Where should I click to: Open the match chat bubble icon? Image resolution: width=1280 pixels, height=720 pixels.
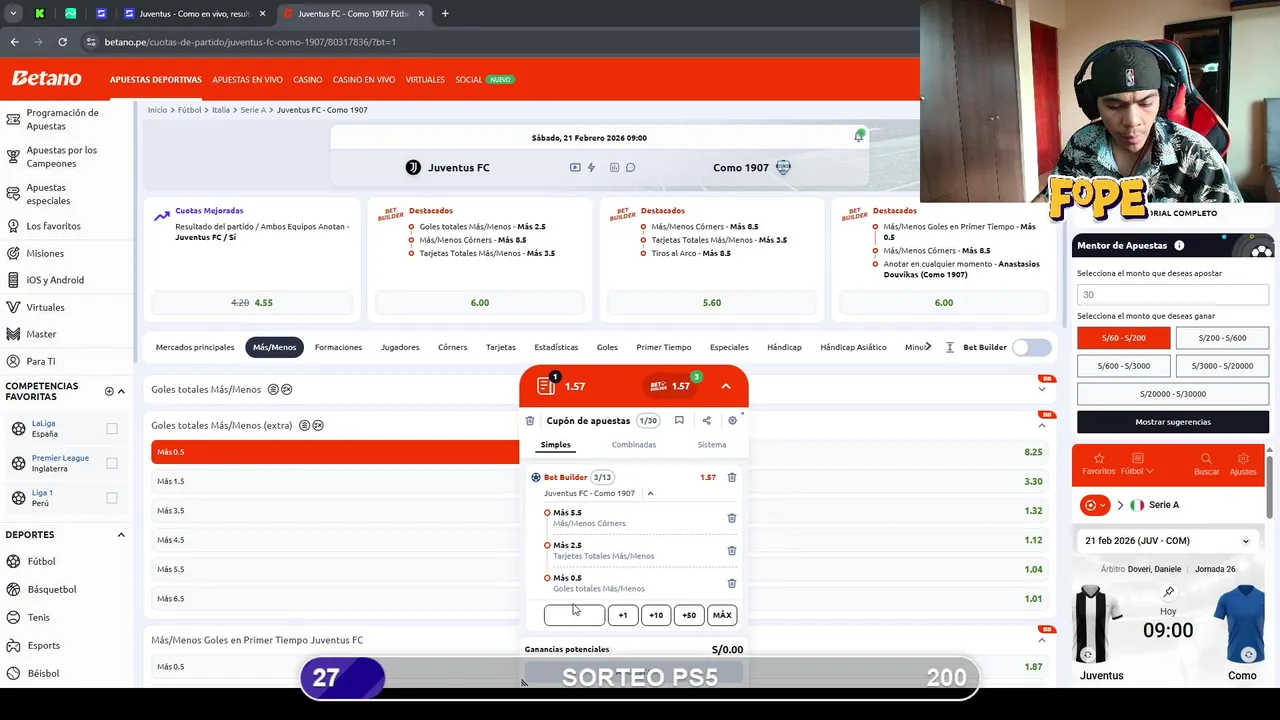(x=630, y=167)
